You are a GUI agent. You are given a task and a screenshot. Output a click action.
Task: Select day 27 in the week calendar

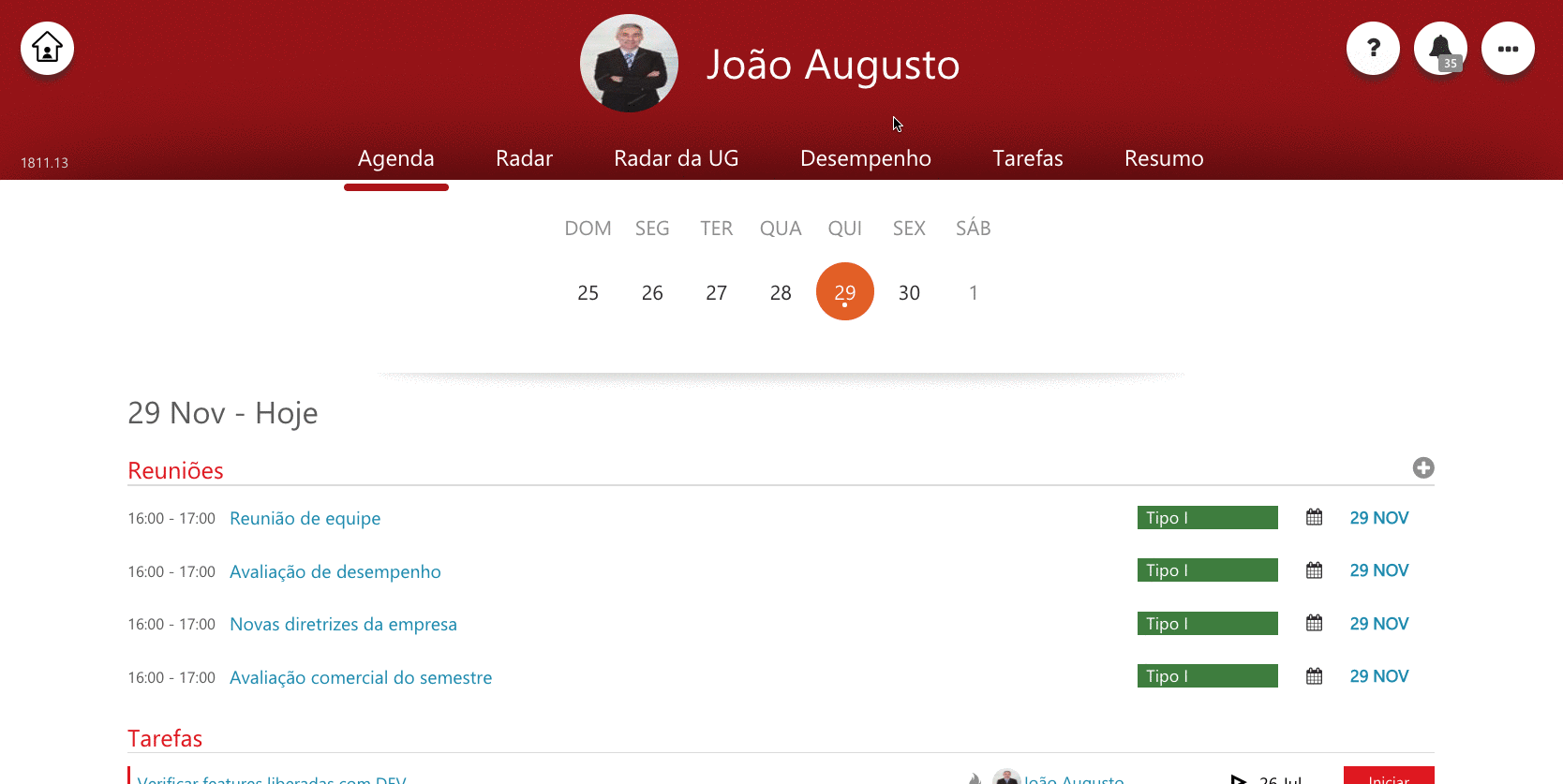(x=717, y=293)
